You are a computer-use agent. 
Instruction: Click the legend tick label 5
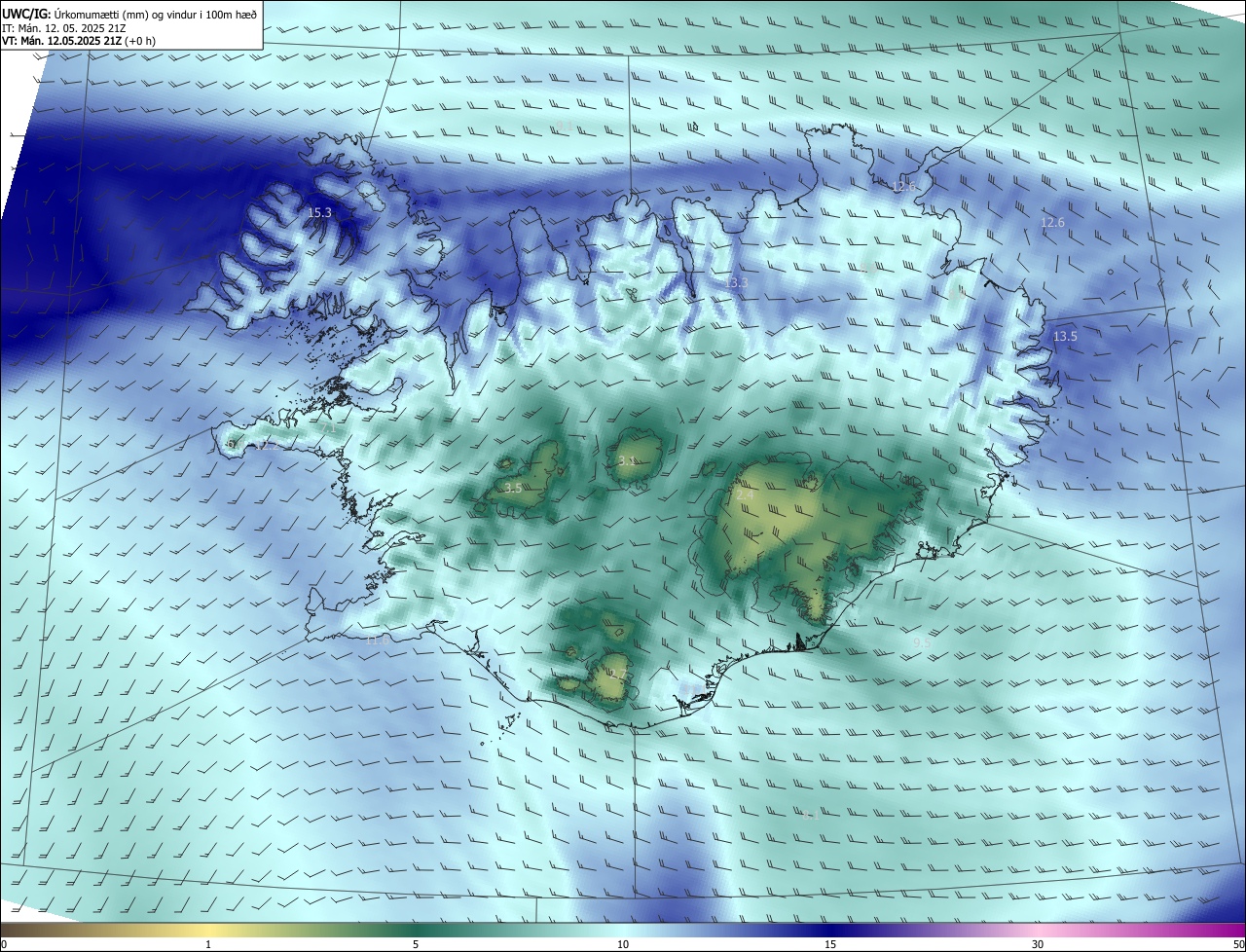[416, 944]
